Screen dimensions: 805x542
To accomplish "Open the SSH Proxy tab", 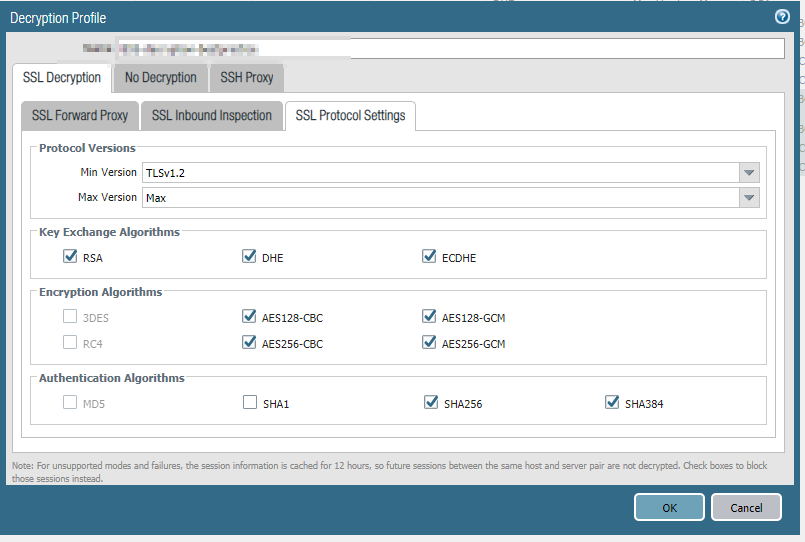I will point(246,78).
